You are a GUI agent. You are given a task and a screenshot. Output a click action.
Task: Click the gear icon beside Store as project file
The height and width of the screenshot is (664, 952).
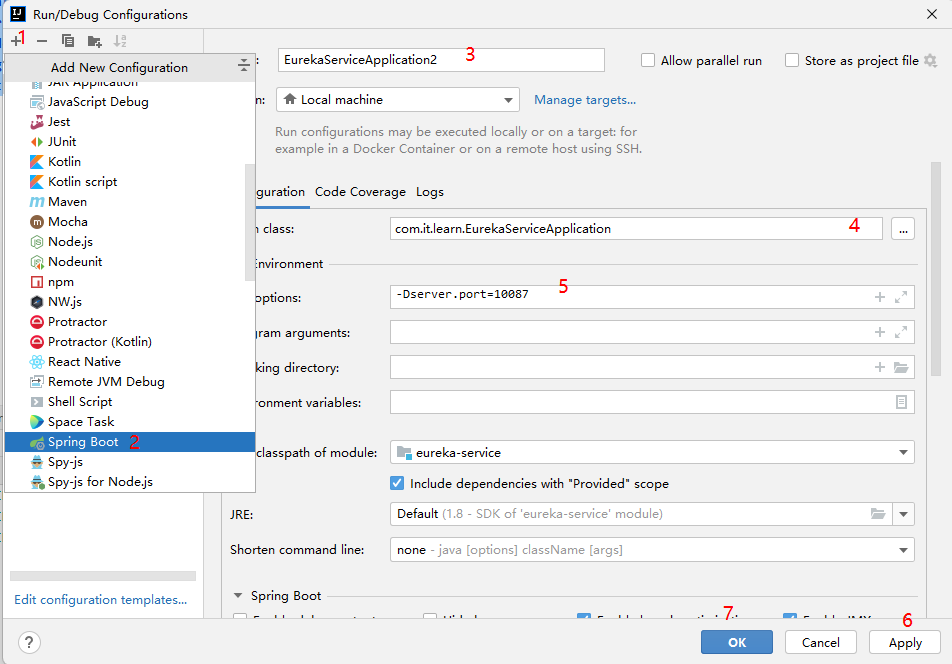(x=930, y=61)
